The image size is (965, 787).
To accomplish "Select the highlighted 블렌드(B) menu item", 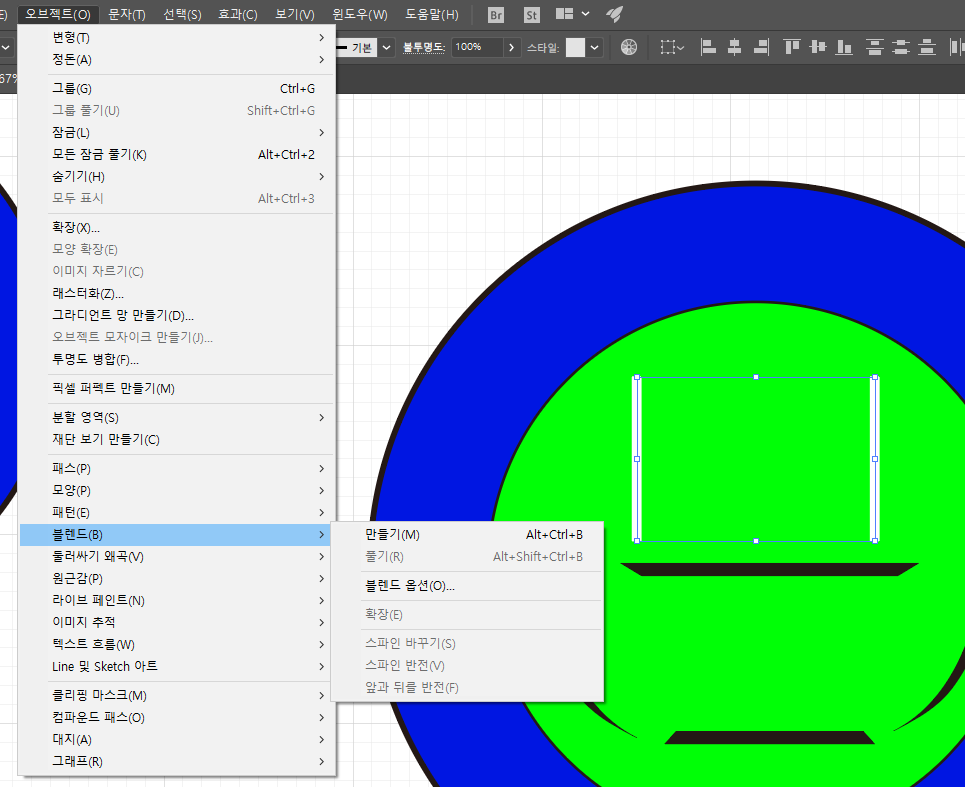I will tap(175, 535).
